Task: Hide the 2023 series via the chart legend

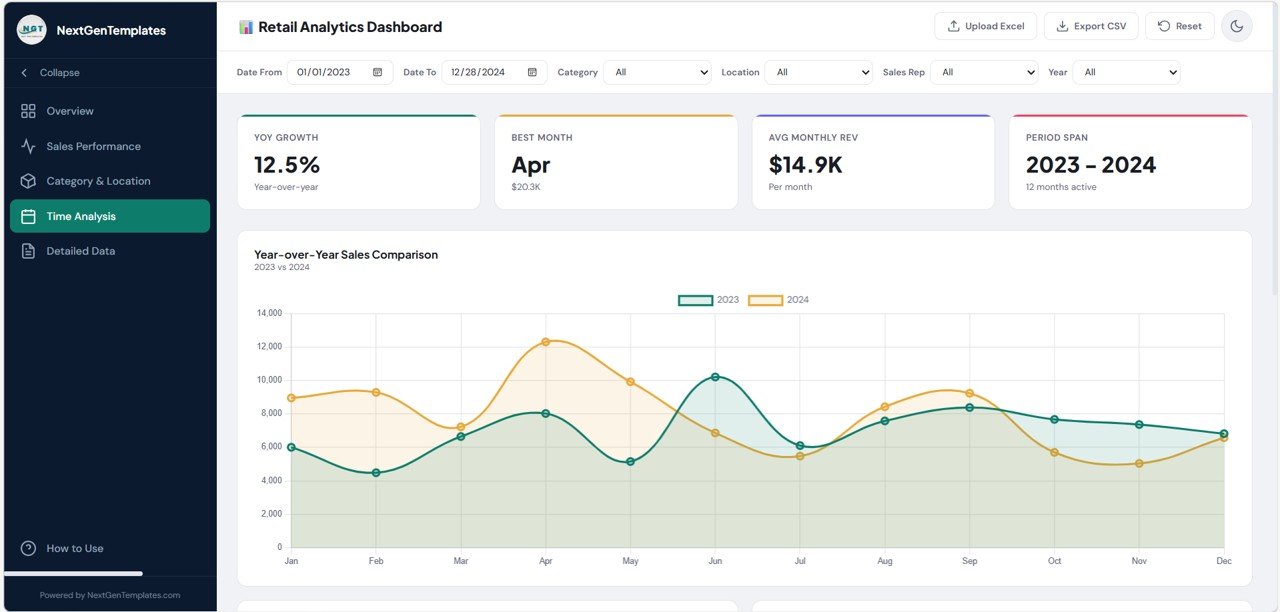Action: click(x=710, y=299)
